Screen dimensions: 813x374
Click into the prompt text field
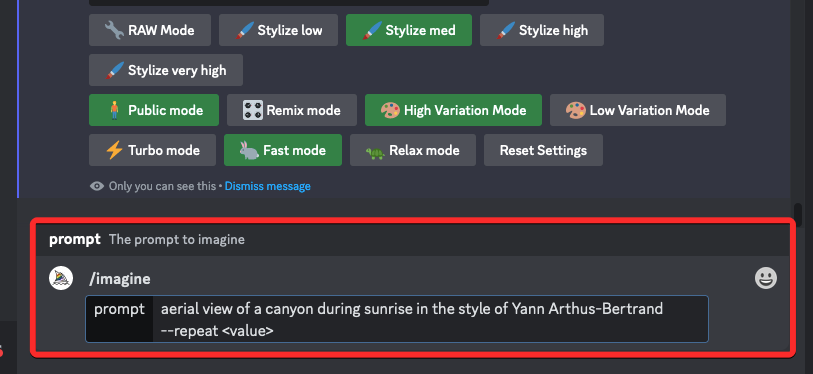(x=430, y=319)
